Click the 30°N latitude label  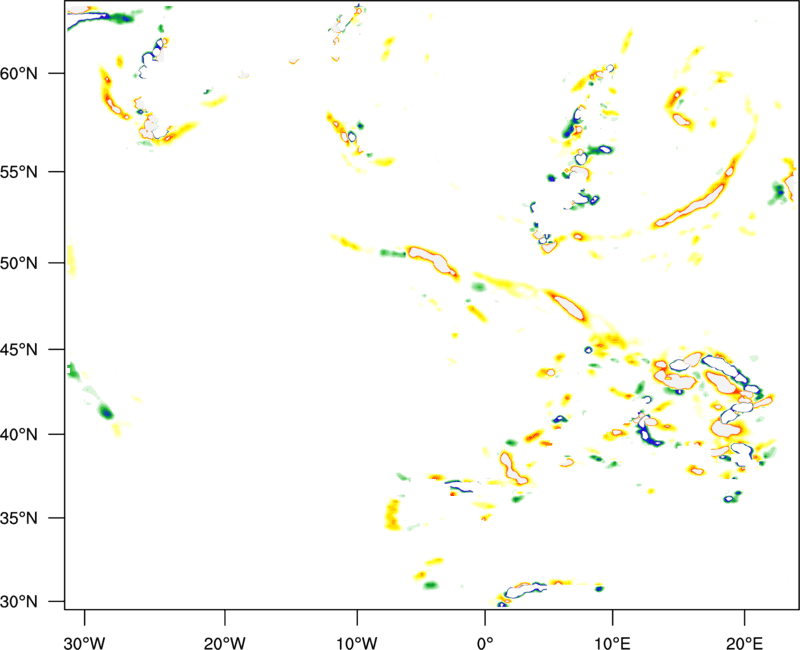[19, 602]
